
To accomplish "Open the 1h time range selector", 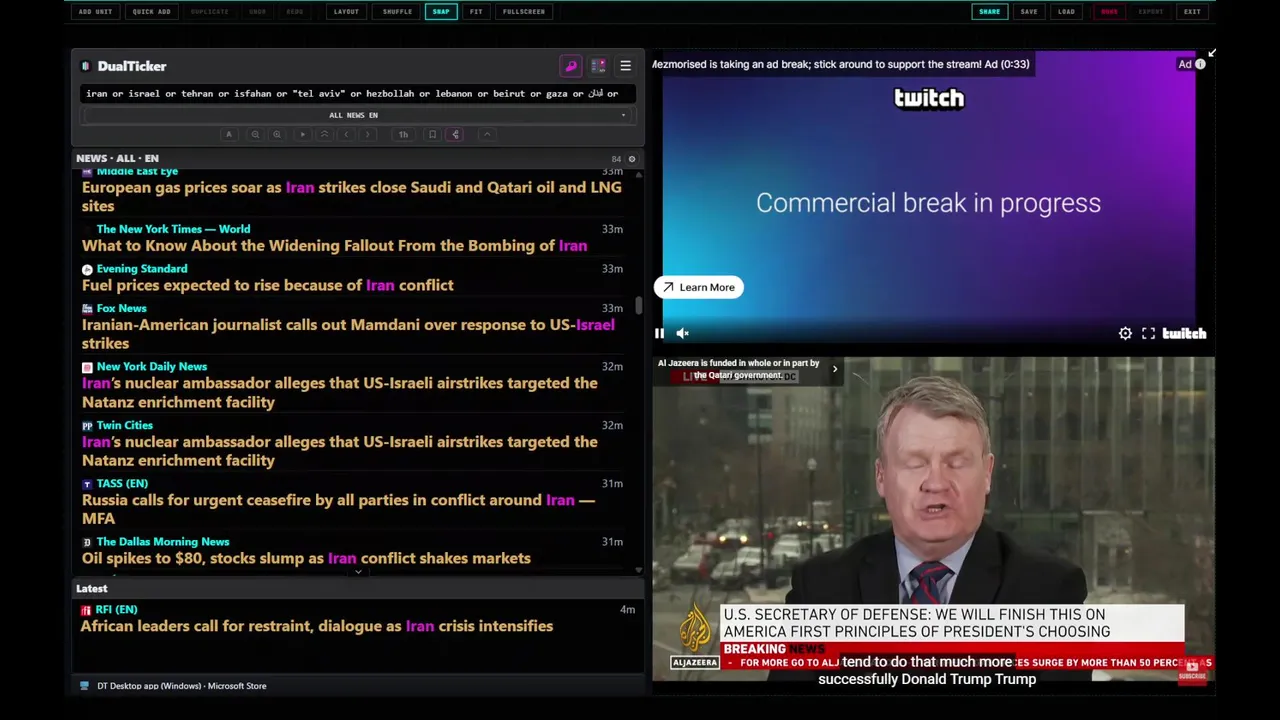I will click(x=403, y=134).
